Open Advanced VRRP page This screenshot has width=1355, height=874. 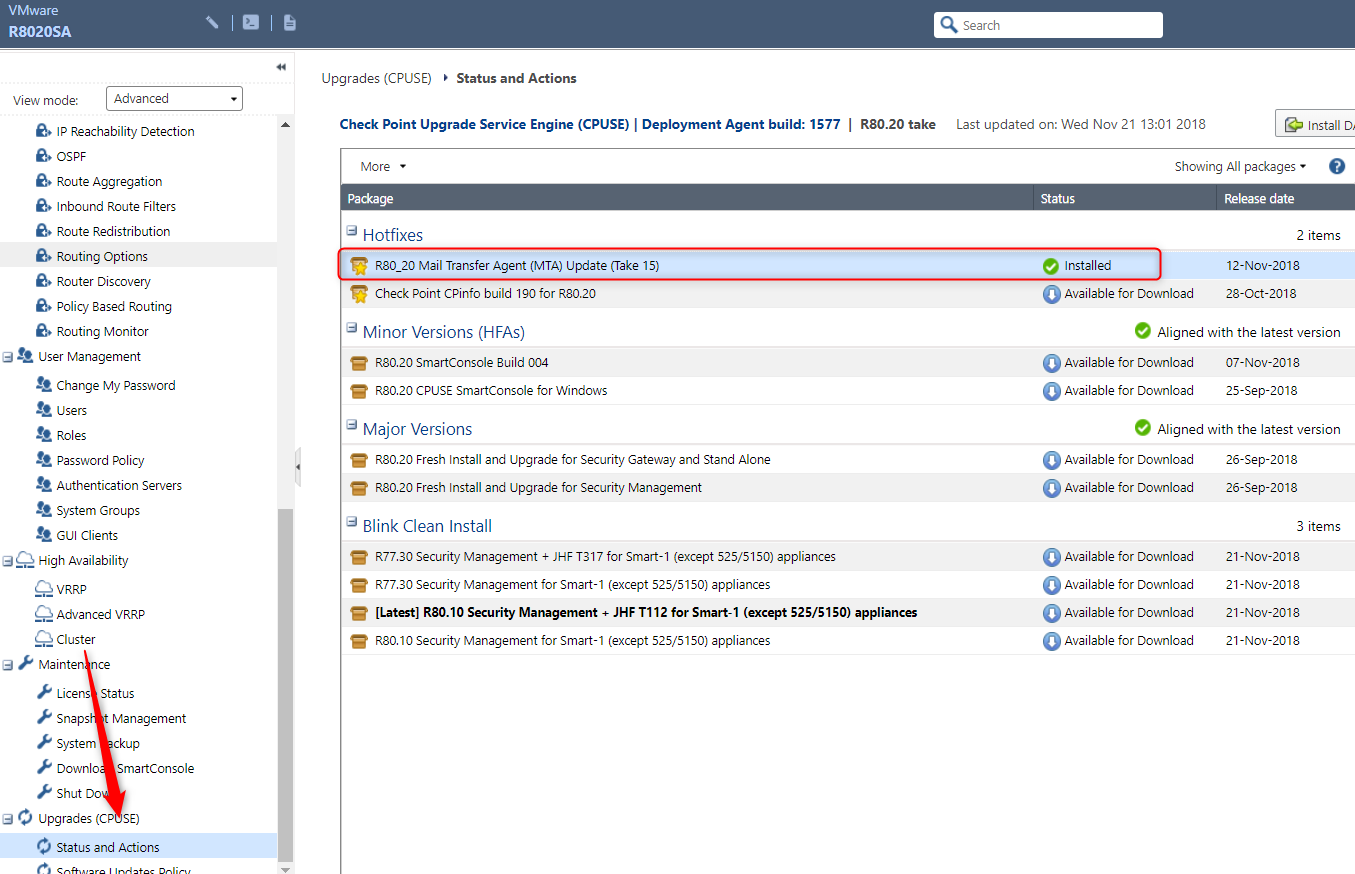pyautogui.click(x=101, y=614)
